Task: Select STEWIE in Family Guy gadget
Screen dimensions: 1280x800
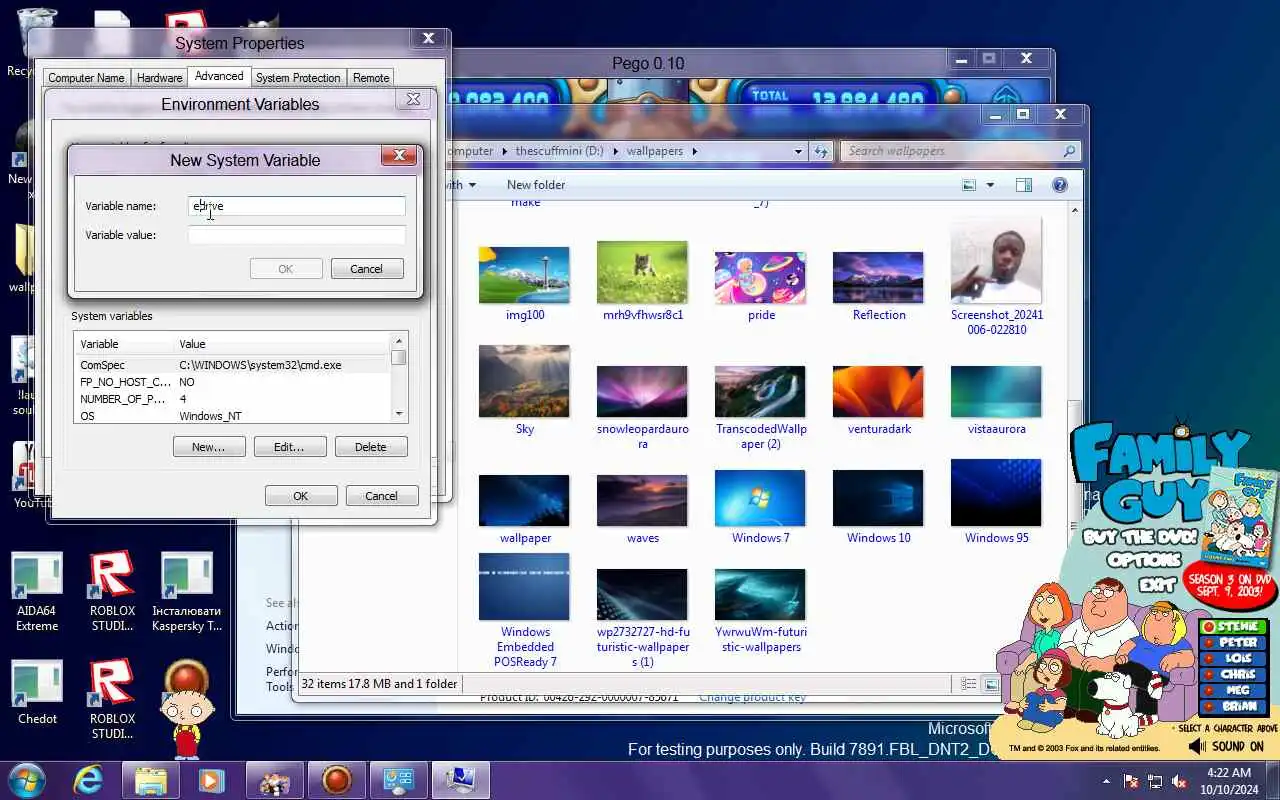Action: (1232, 627)
